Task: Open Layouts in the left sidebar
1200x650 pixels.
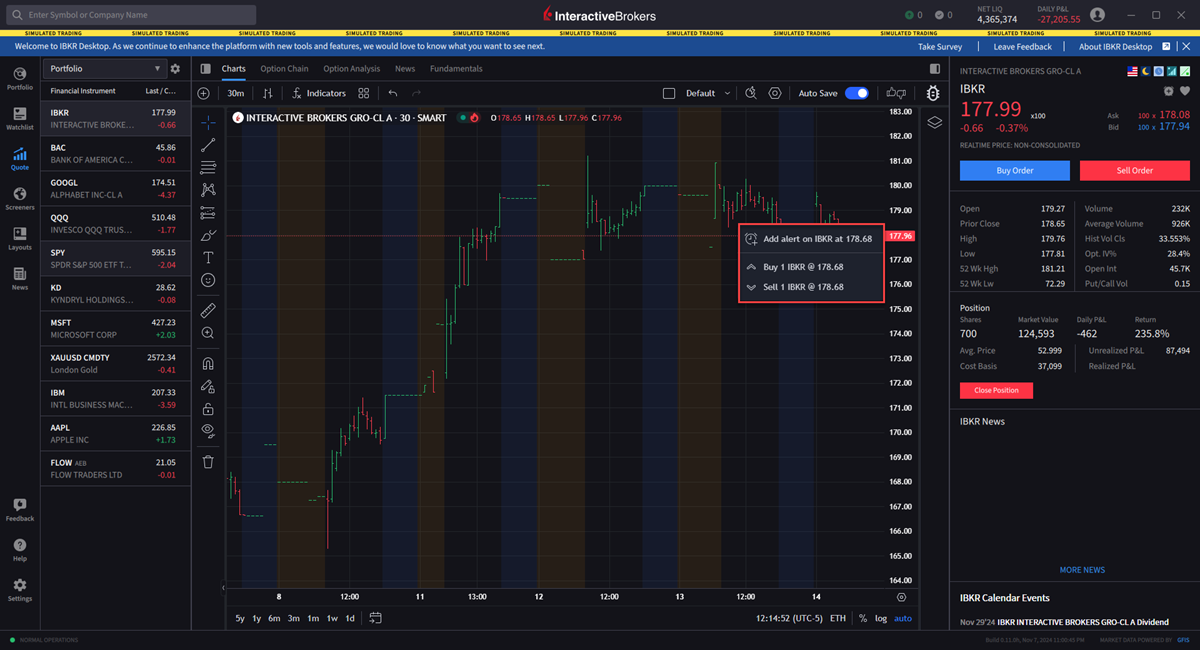Action: coord(20,239)
